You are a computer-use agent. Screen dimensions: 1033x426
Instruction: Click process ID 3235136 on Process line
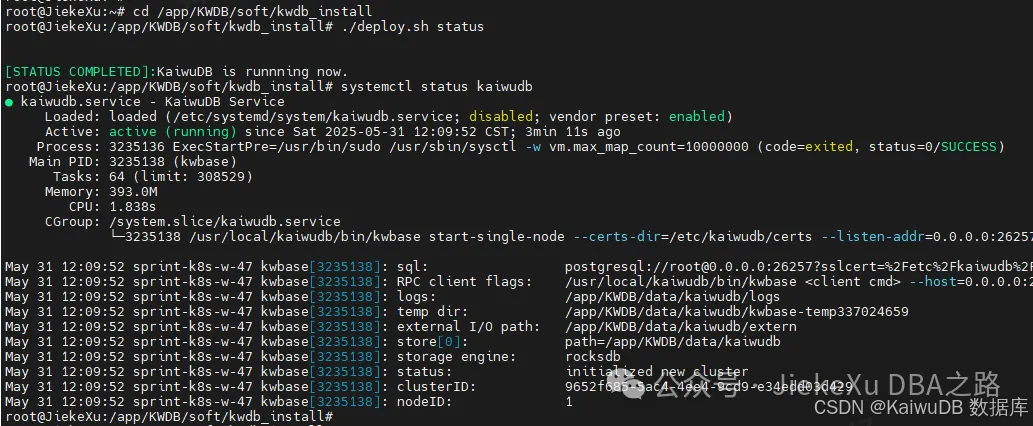pos(136,147)
